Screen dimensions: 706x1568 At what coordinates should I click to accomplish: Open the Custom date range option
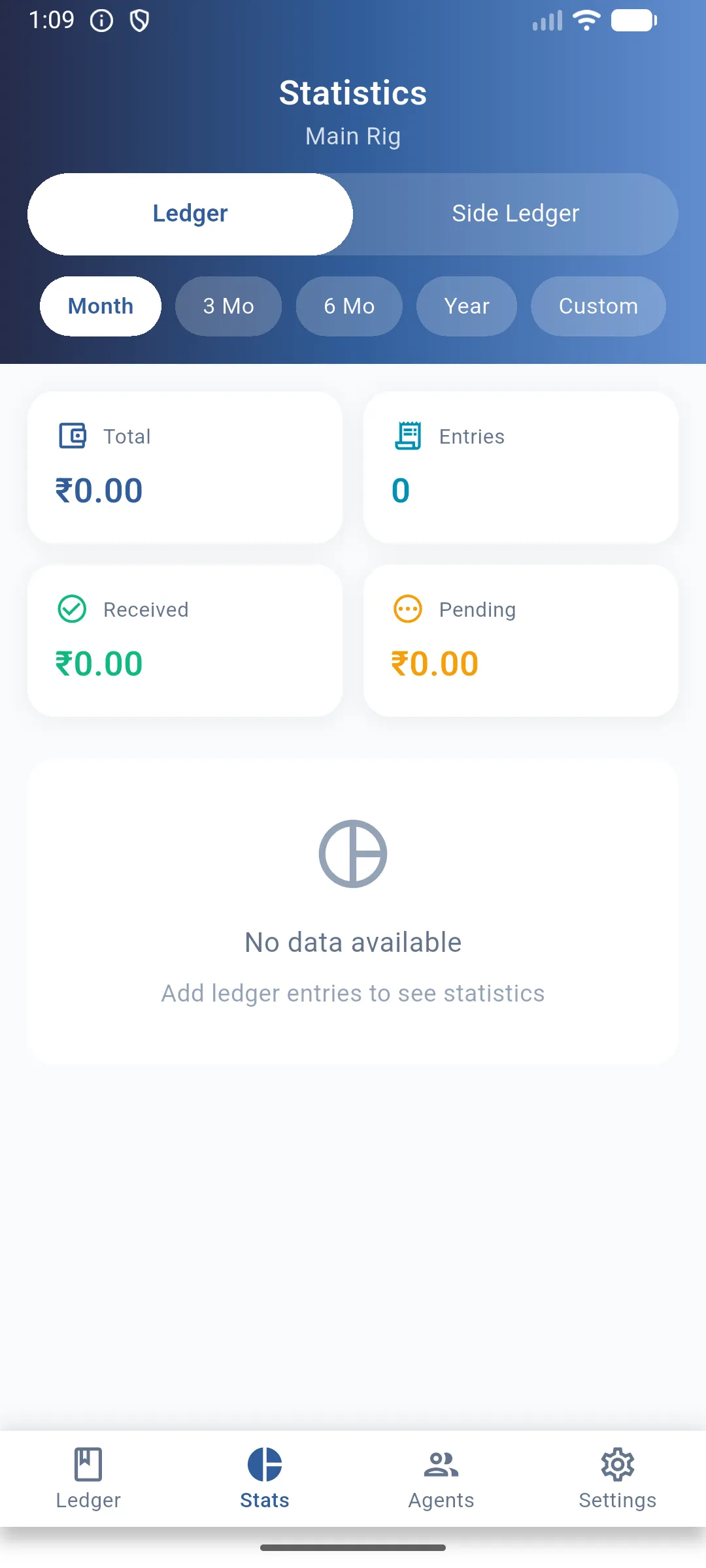(x=598, y=306)
